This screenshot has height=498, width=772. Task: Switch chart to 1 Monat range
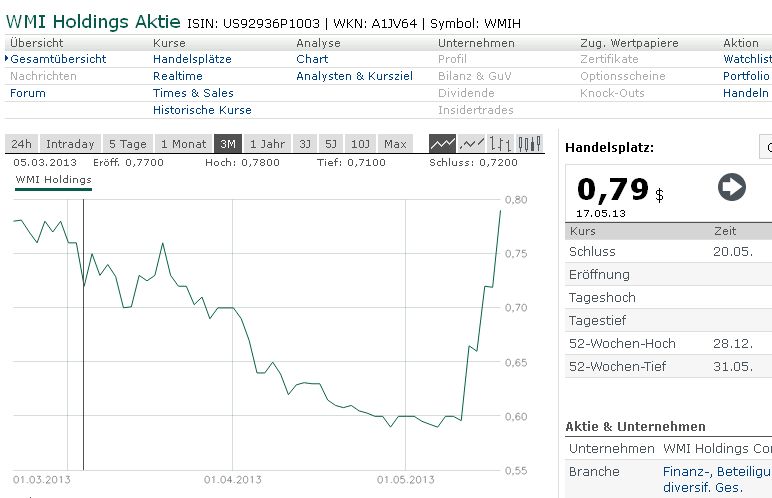pos(183,144)
